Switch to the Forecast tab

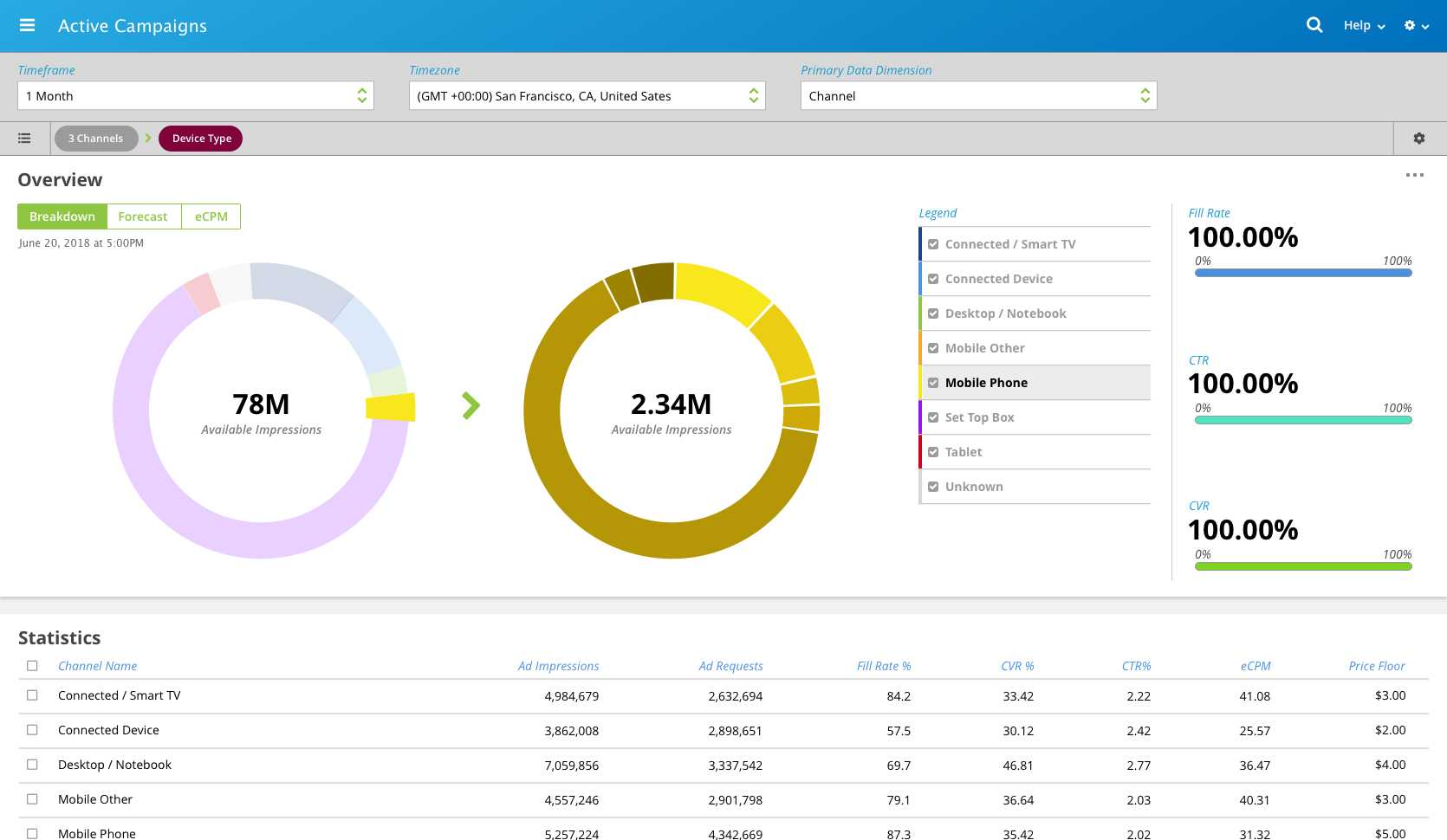pyautogui.click(x=143, y=216)
